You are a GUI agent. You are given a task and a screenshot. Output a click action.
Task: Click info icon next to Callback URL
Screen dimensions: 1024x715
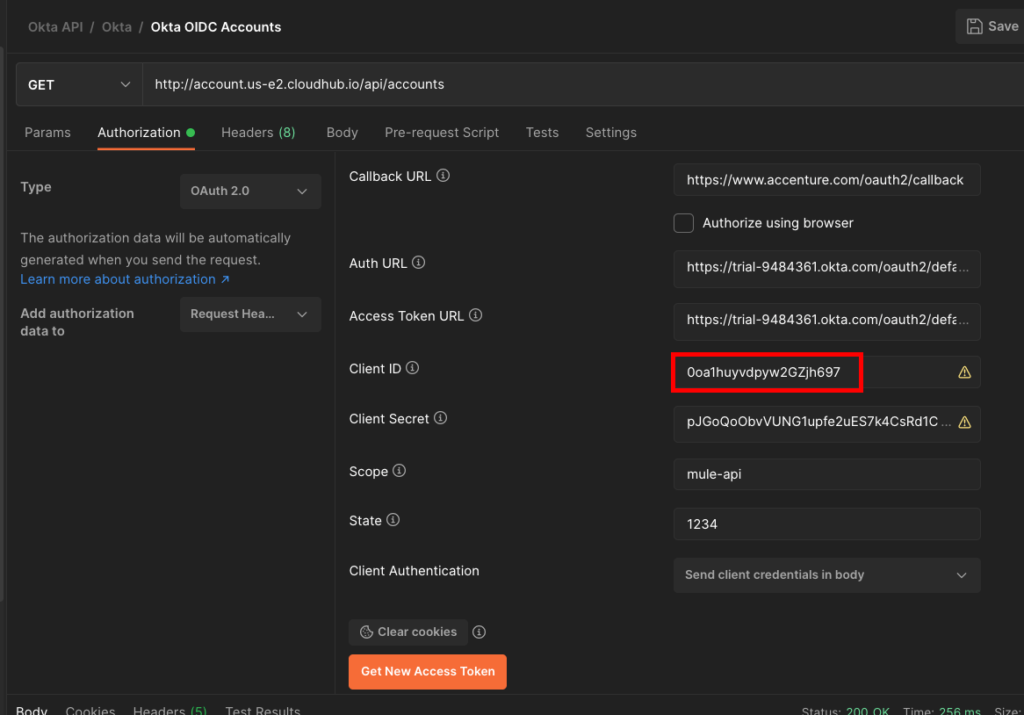443,176
